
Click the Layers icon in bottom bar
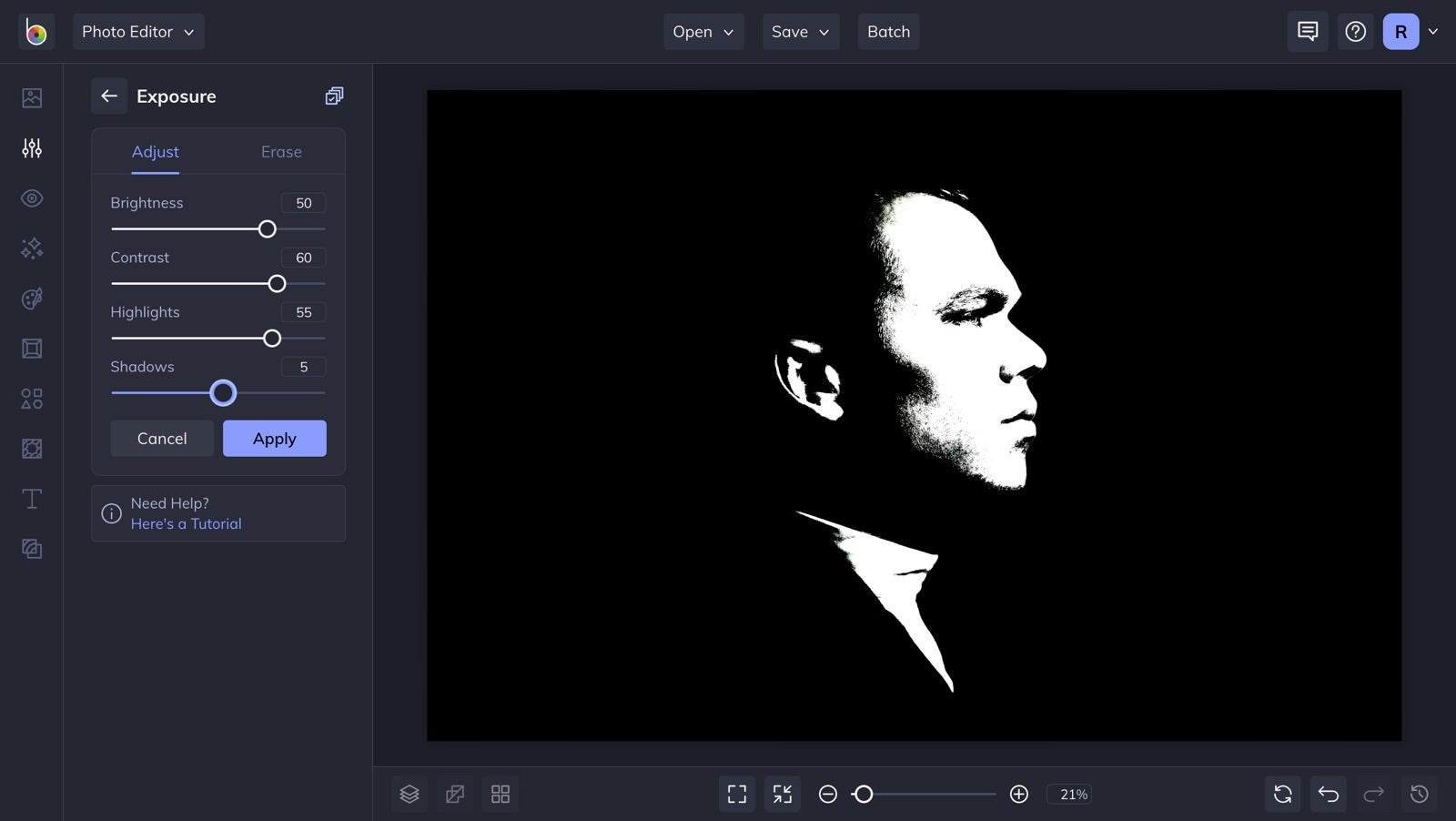pos(409,795)
